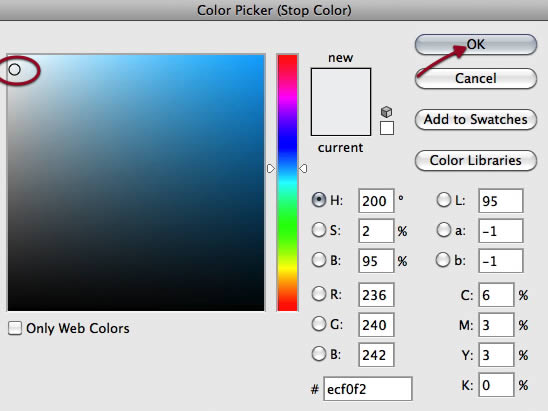Select the Lab a channel radio button
This screenshot has height=411, width=548.
(x=444, y=230)
